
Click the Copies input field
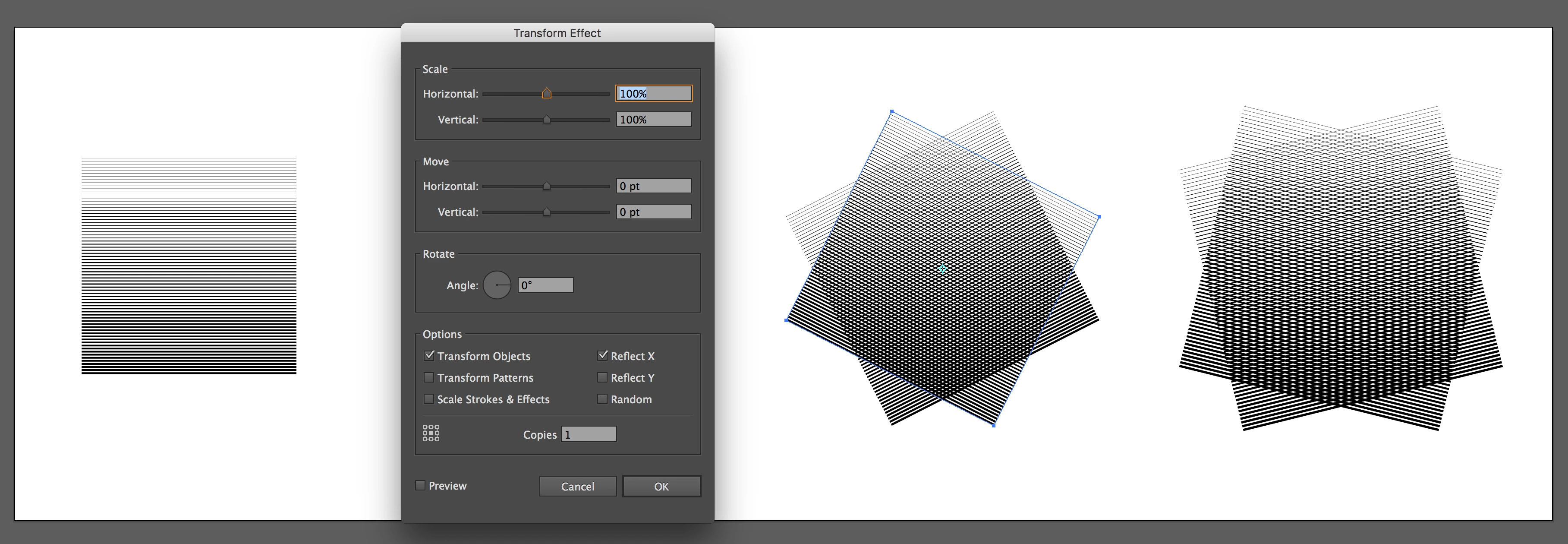coord(589,434)
